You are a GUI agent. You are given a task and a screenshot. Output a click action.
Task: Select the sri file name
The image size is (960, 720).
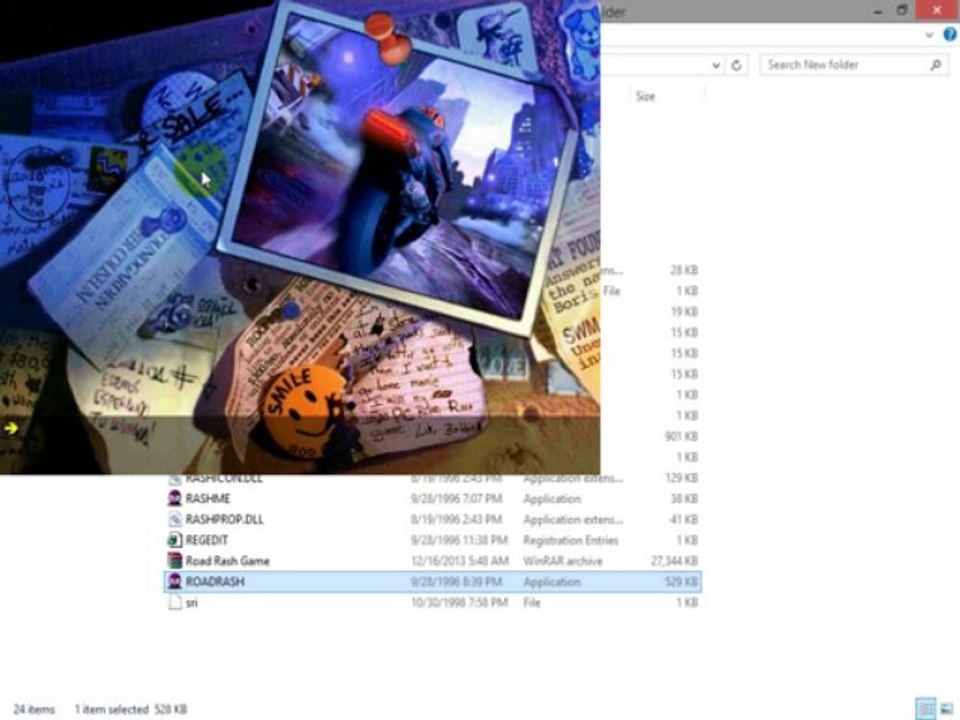tap(192, 603)
